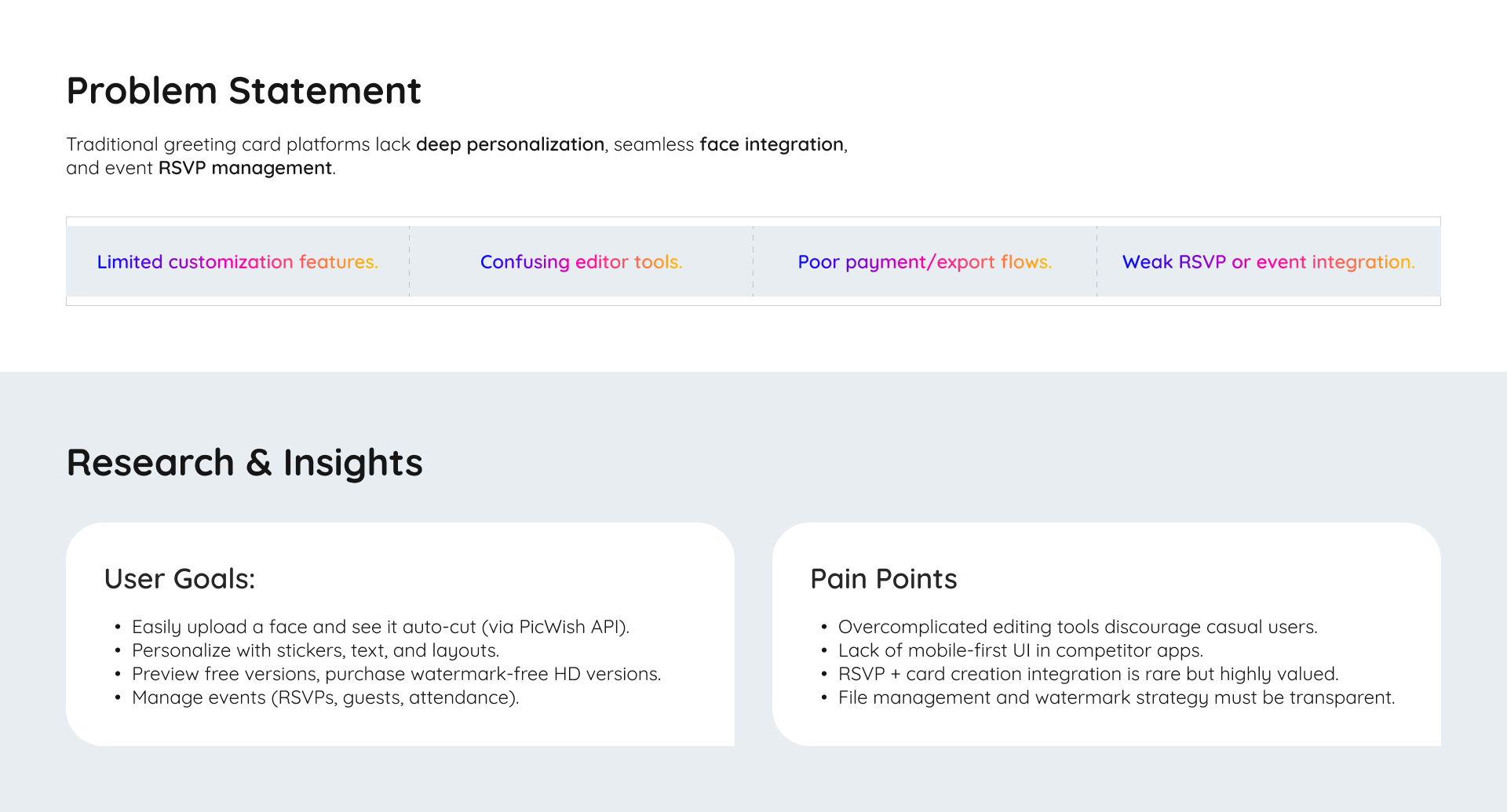
Task: Click the 'Lack of mobile-first UI' bullet
Action: click(1020, 650)
